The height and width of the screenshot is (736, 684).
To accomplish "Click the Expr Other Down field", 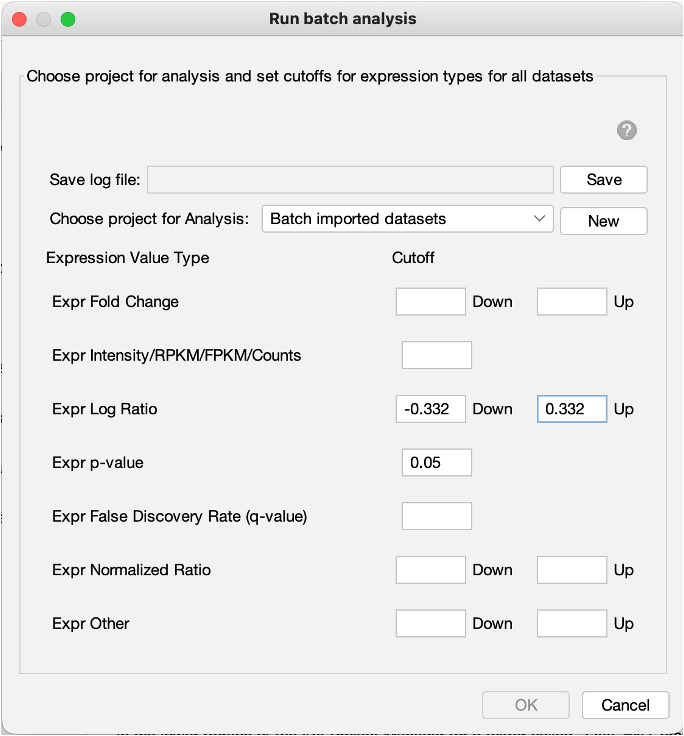I will coord(430,624).
